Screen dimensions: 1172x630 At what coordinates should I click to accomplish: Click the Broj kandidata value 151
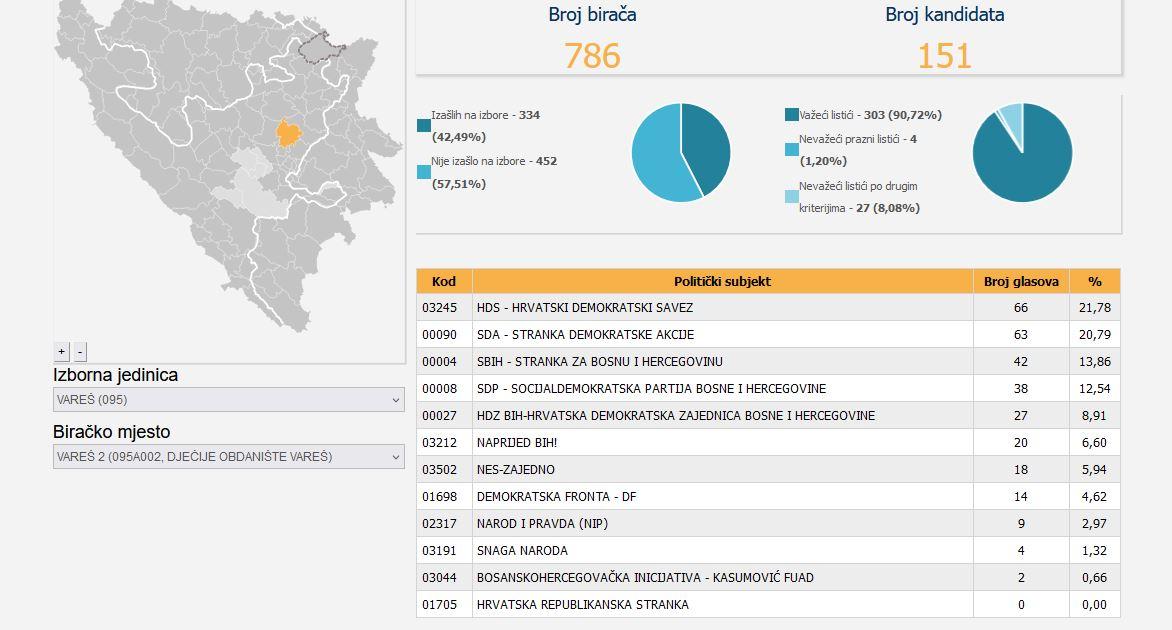pos(945,56)
